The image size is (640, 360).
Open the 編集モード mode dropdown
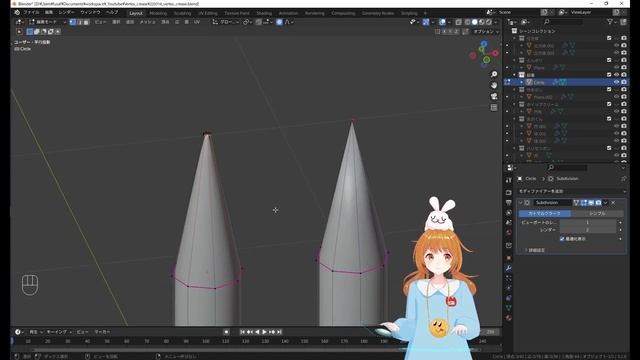[47, 22]
